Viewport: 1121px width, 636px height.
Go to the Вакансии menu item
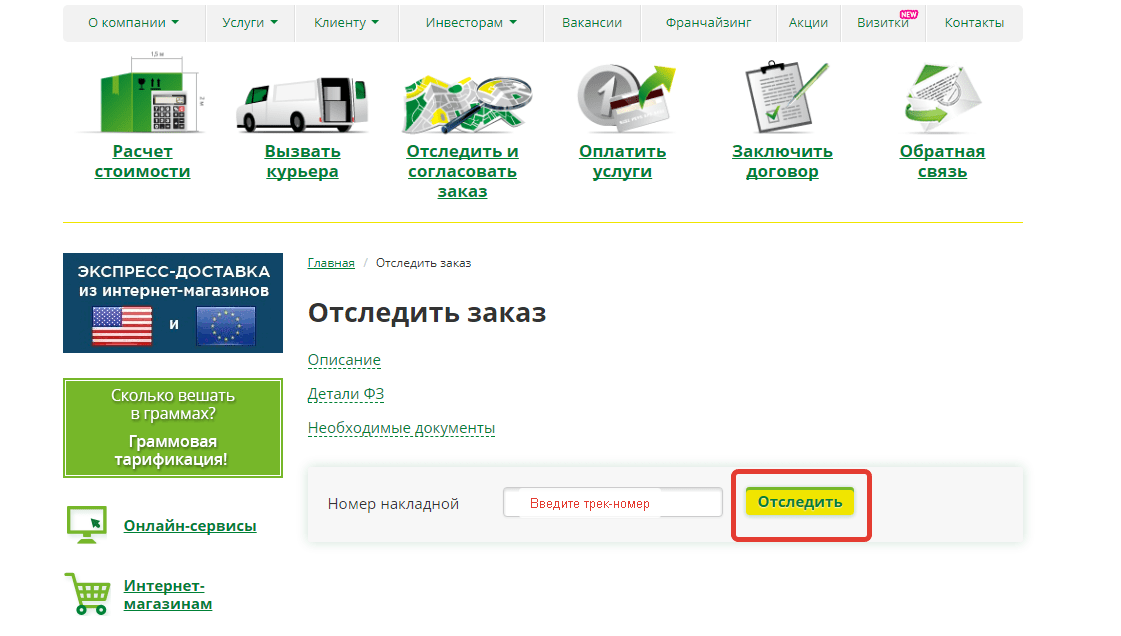click(592, 23)
